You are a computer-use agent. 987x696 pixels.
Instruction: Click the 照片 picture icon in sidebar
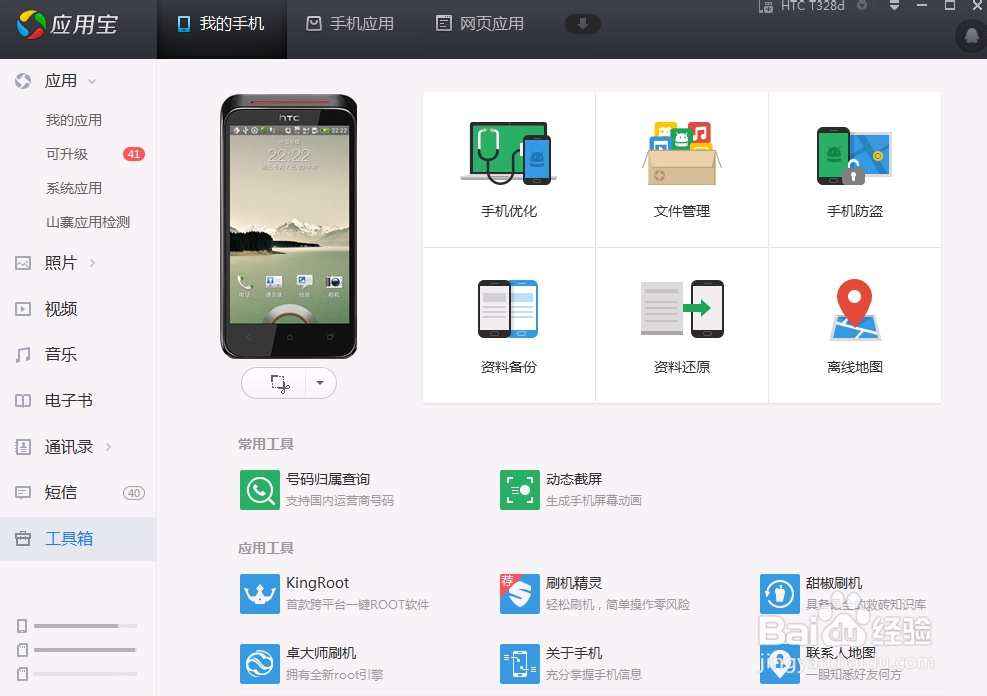[x=23, y=263]
